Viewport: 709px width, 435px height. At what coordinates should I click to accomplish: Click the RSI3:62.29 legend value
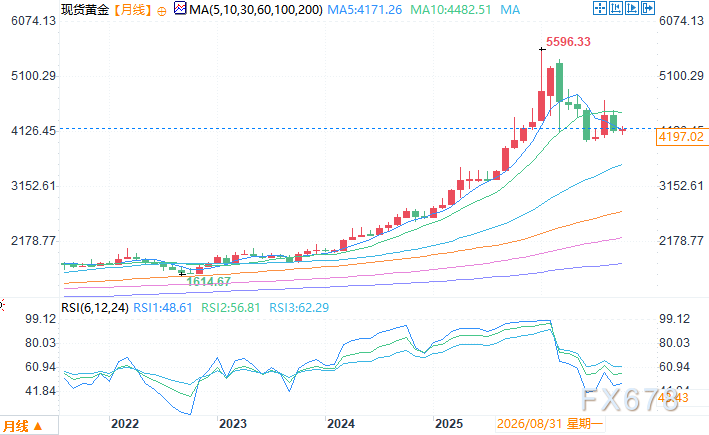(x=299, y=308)
